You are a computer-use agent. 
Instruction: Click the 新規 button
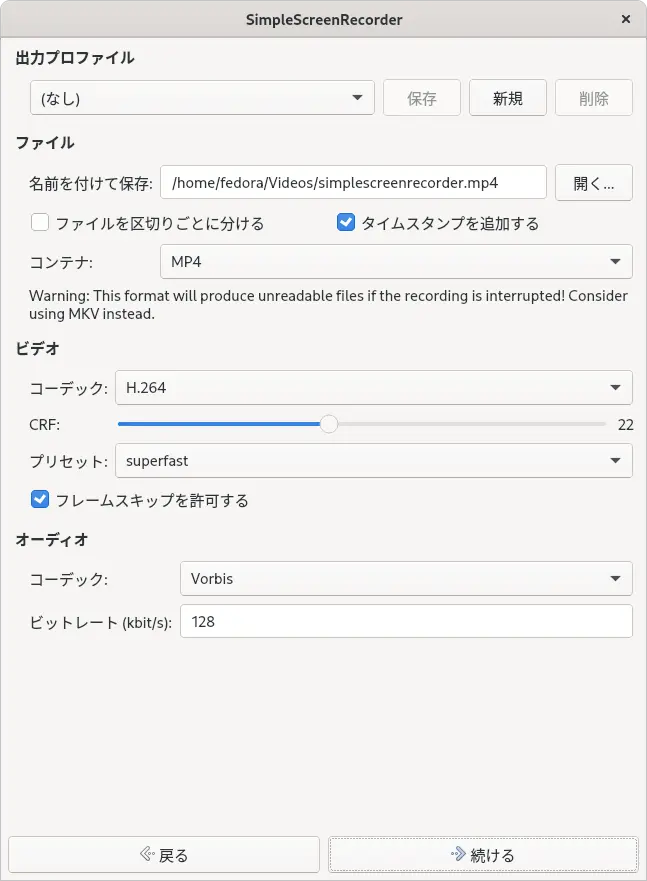coord(508,98)
